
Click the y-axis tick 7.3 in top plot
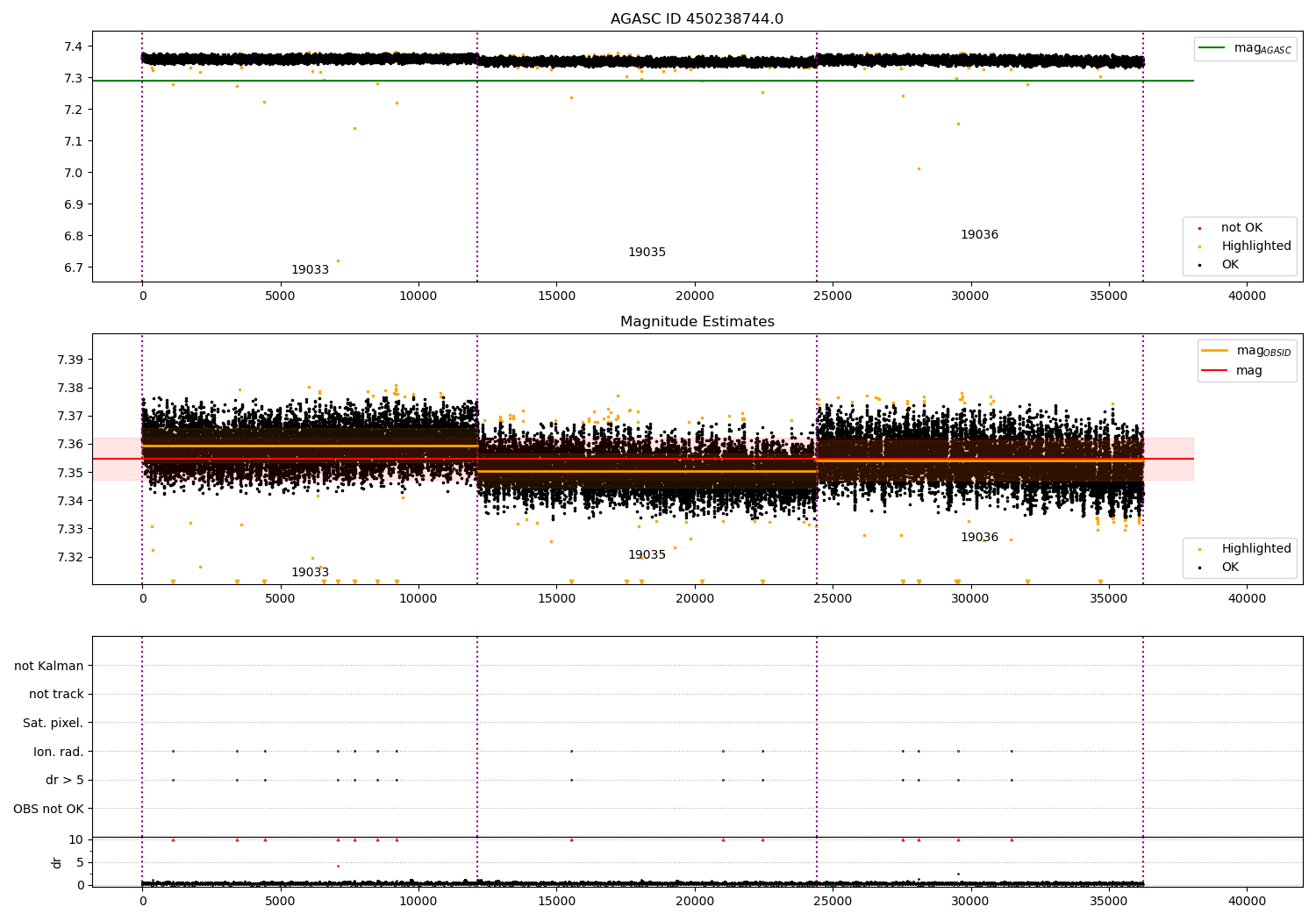click(72, 78)
